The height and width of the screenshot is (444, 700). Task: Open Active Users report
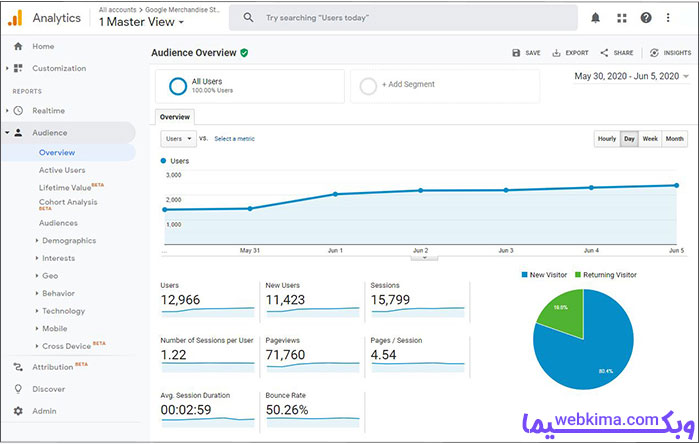62,170
